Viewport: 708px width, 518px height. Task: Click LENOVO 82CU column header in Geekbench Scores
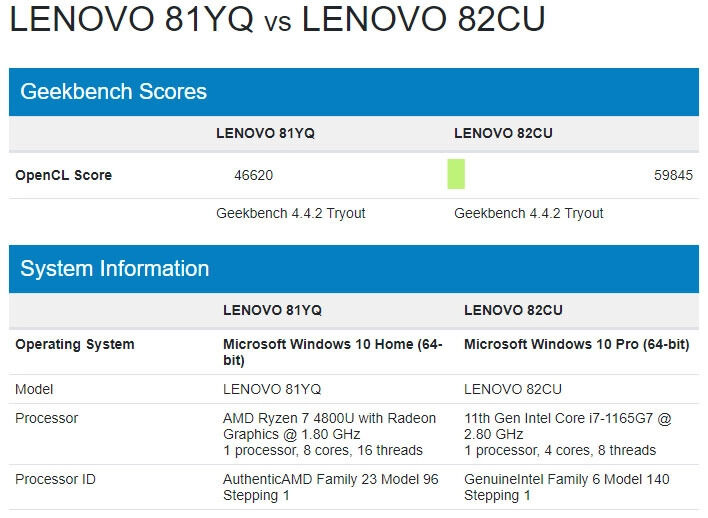click(x=503, y=134)
